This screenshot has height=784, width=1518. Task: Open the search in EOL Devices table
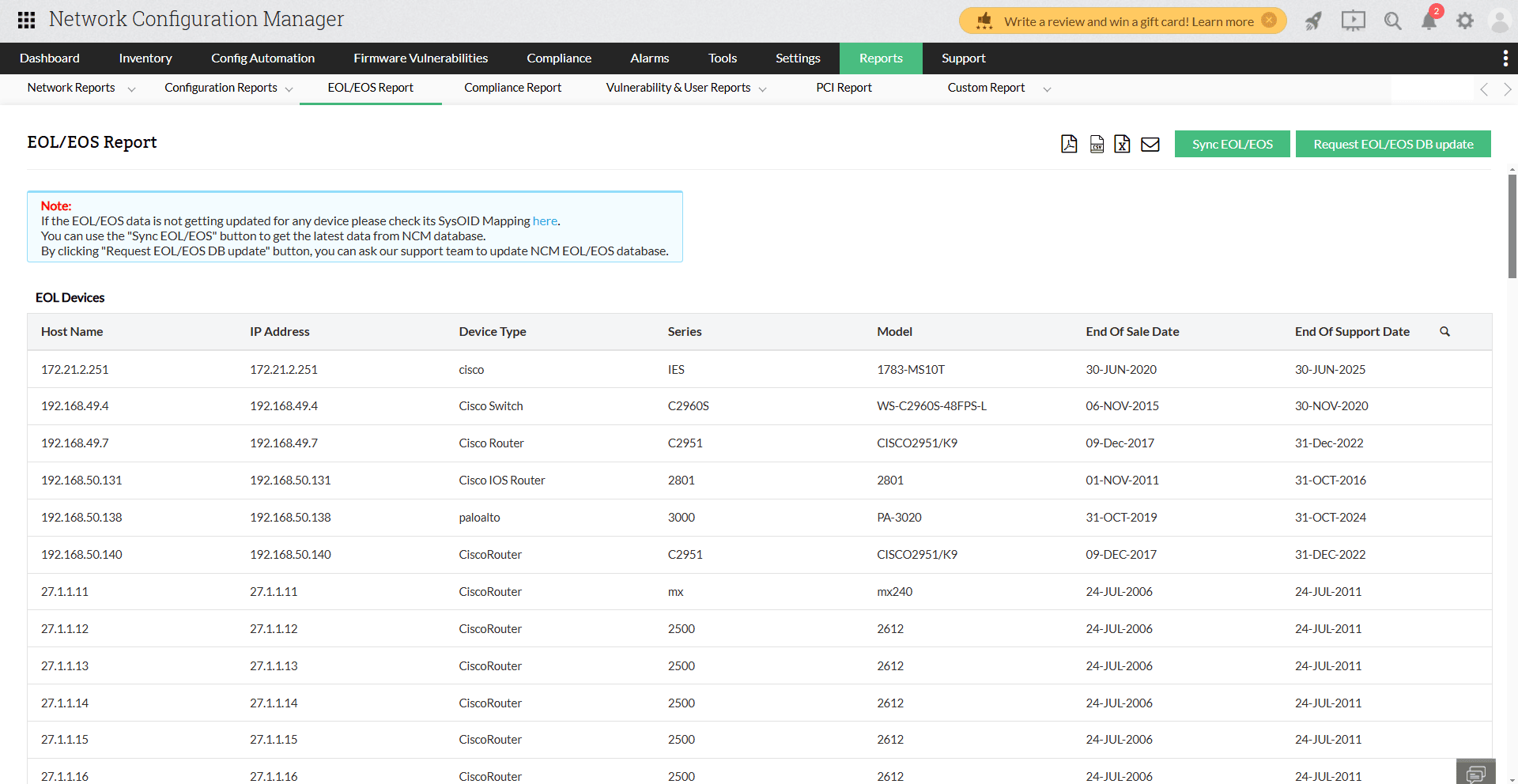1444,331
